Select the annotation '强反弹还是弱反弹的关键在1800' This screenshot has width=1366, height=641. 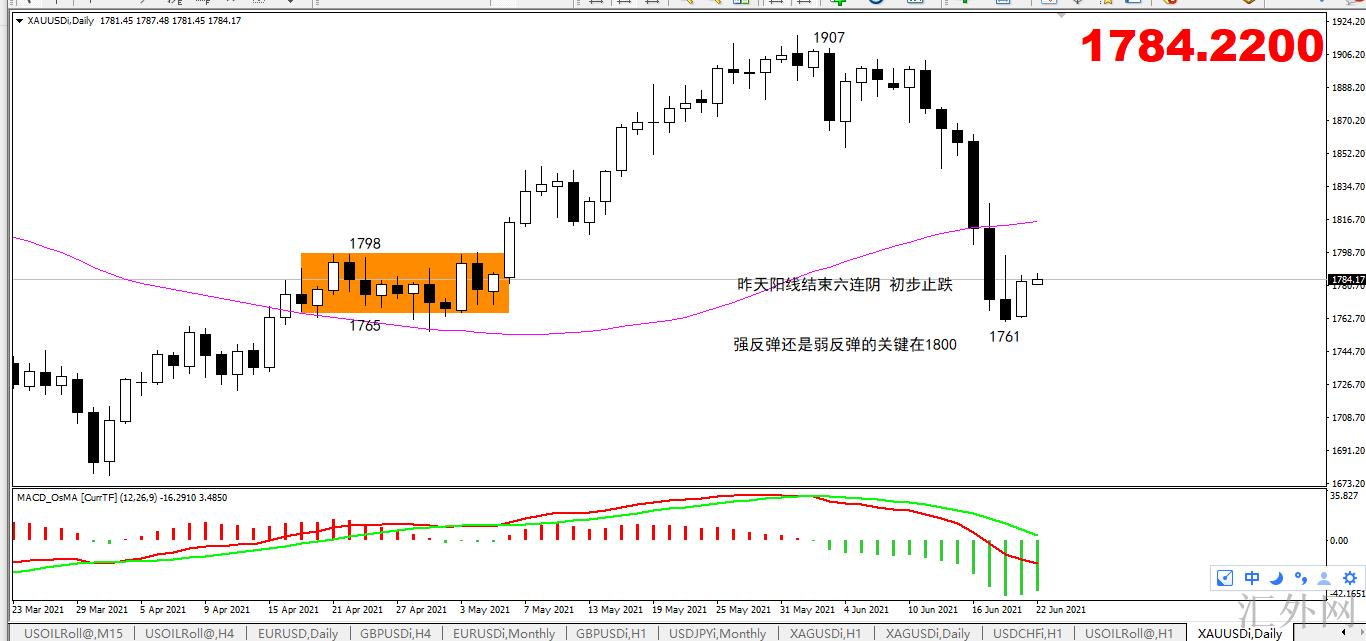point(845,345)
